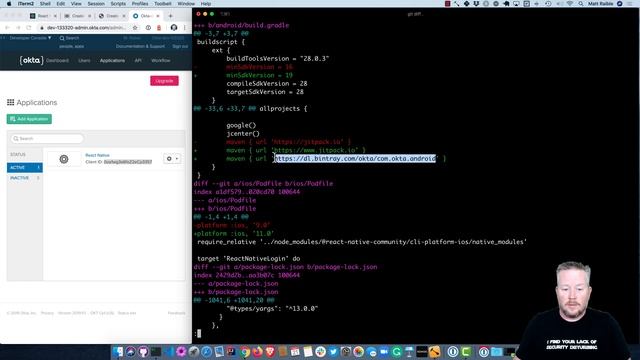640x360 pixels.
Task: Open the browser three-dot menu
Action: 184,28
